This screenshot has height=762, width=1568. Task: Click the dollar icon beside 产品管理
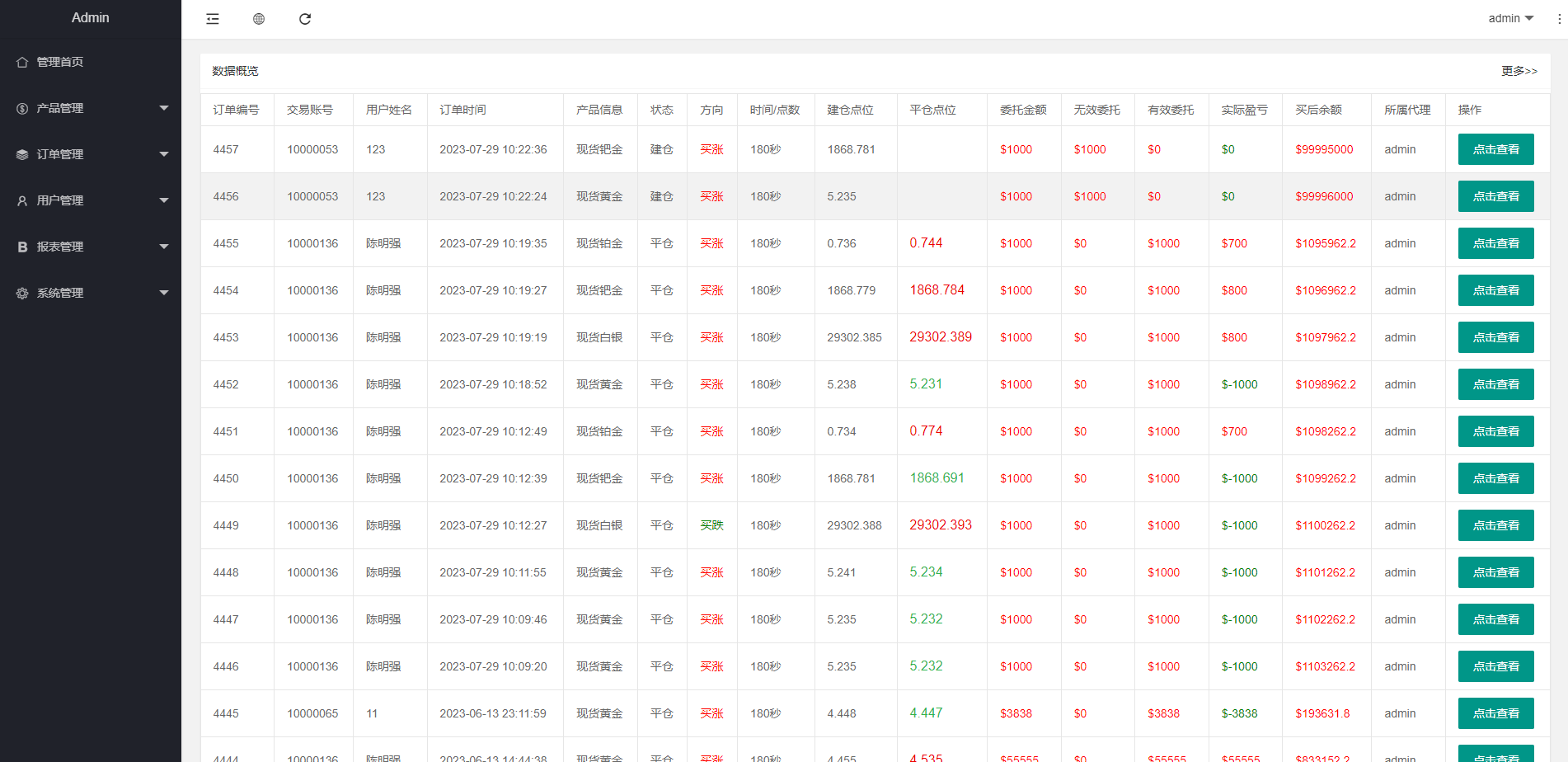22,108
